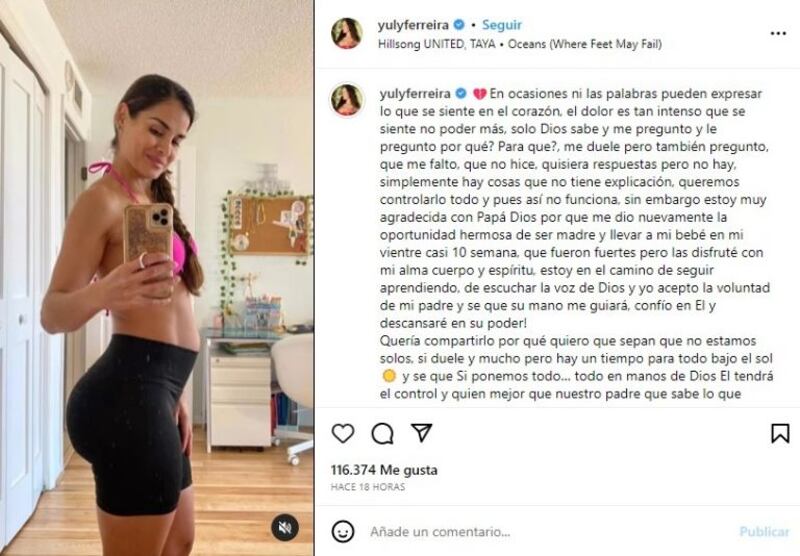Click header profile avatar picture
The width and height of the screenshot is (800, 556).
(347, 34)
